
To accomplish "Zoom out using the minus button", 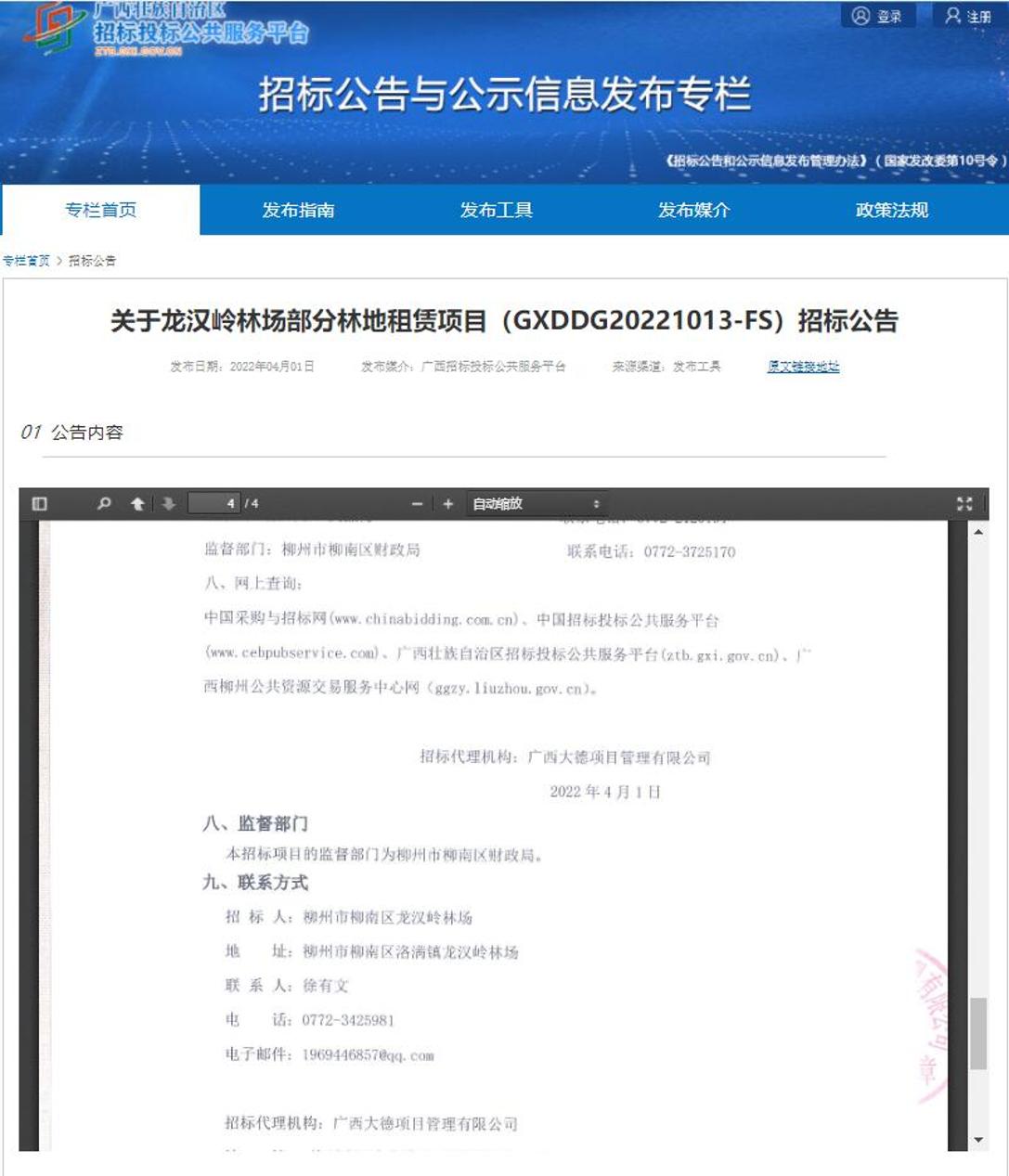I will tap(418, 504).
